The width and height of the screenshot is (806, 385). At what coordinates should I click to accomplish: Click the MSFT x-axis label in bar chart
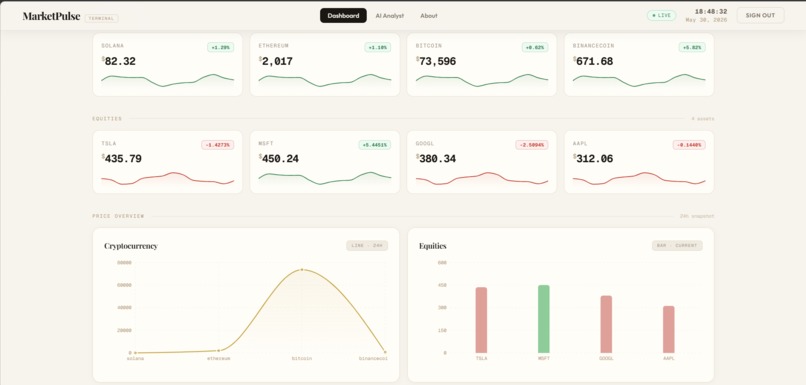(x=543, y=358)
